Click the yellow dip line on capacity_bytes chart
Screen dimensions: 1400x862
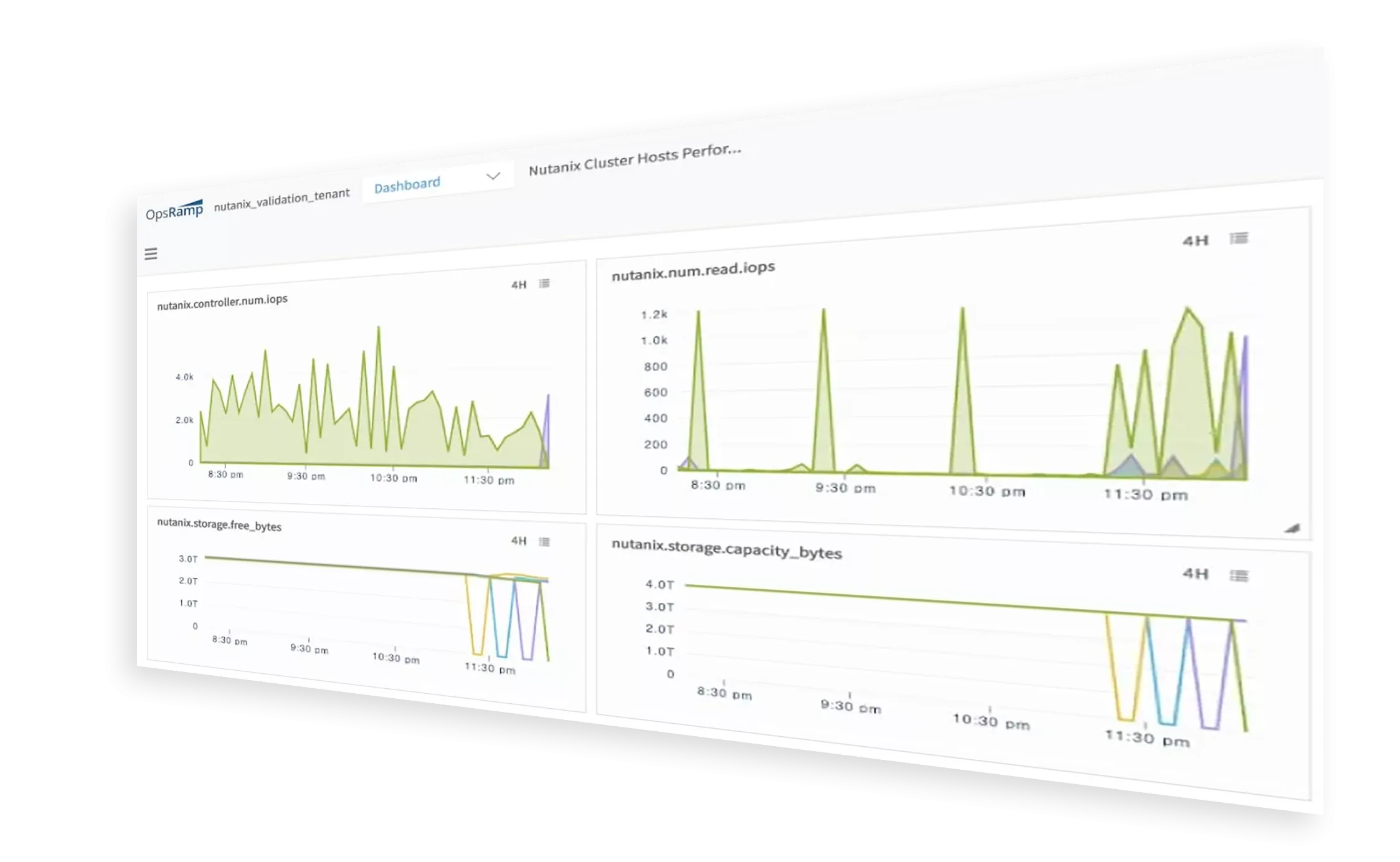pyautogui.click(x=1126, y=668)
